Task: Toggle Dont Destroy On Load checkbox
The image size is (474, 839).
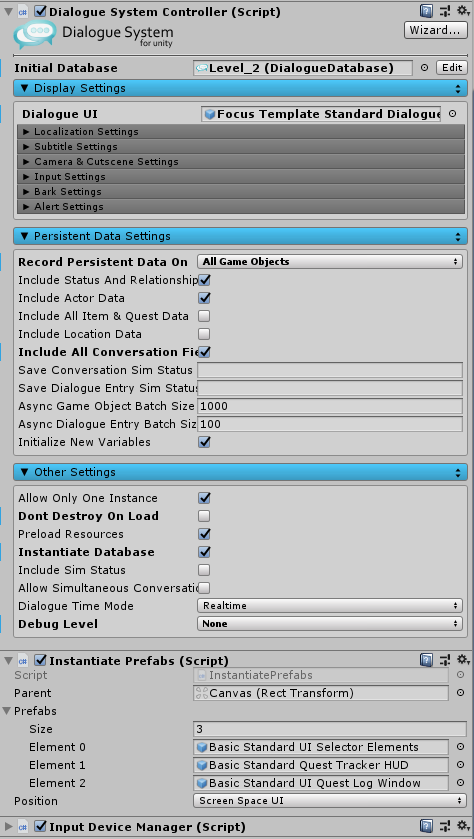Action: tap(204, 516)
